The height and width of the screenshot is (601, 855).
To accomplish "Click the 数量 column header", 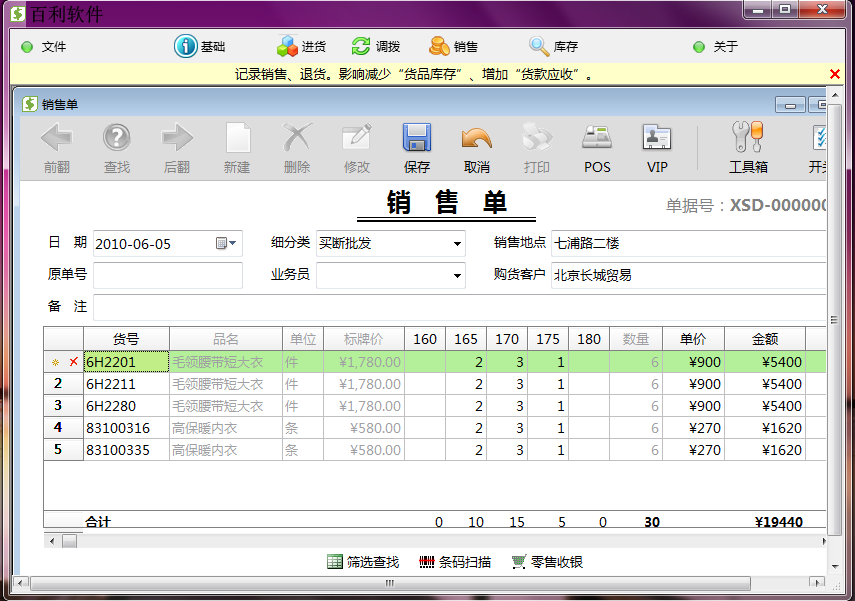I will click(x=636, y=339).
